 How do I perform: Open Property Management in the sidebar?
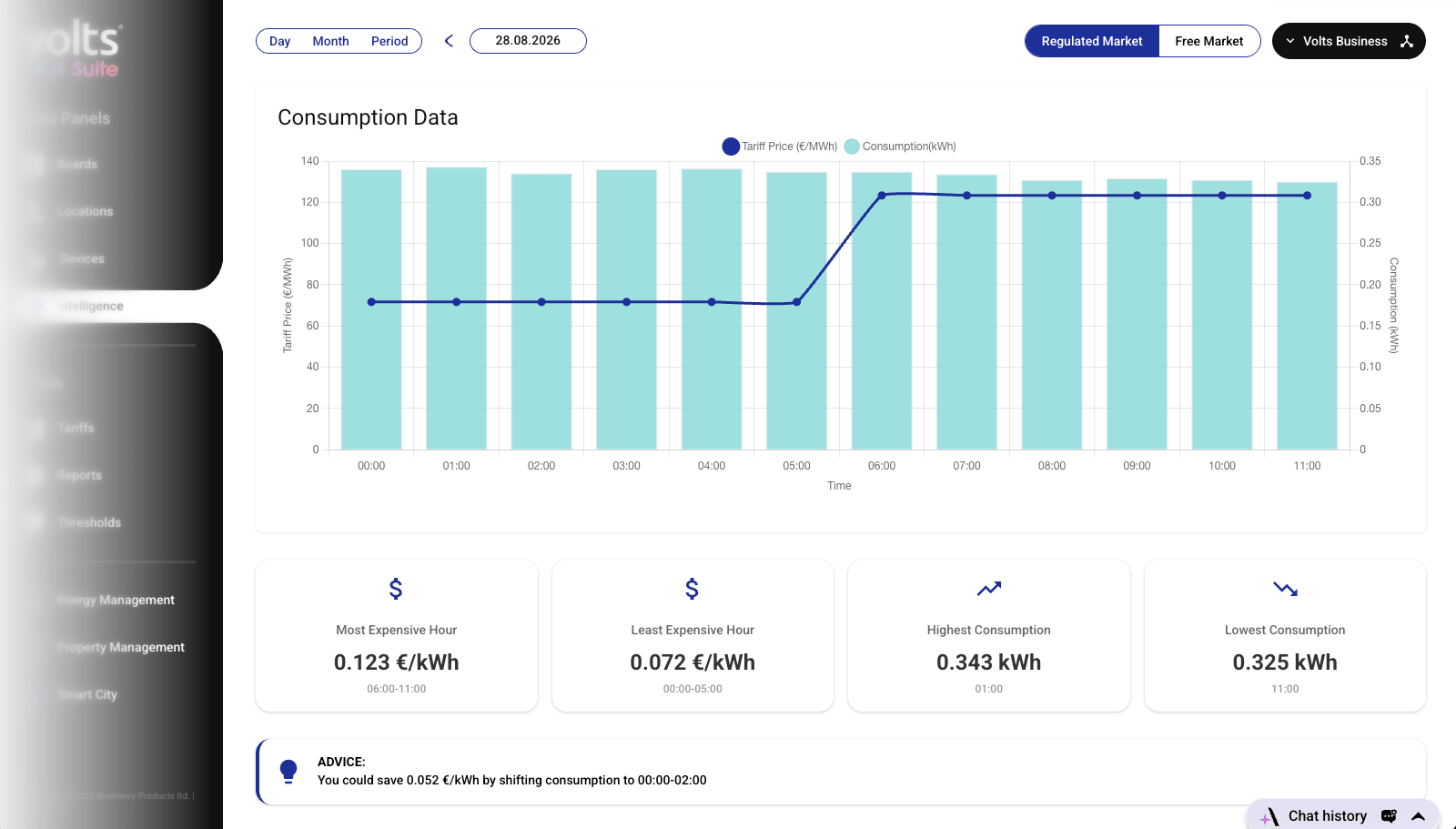[121, 648]
